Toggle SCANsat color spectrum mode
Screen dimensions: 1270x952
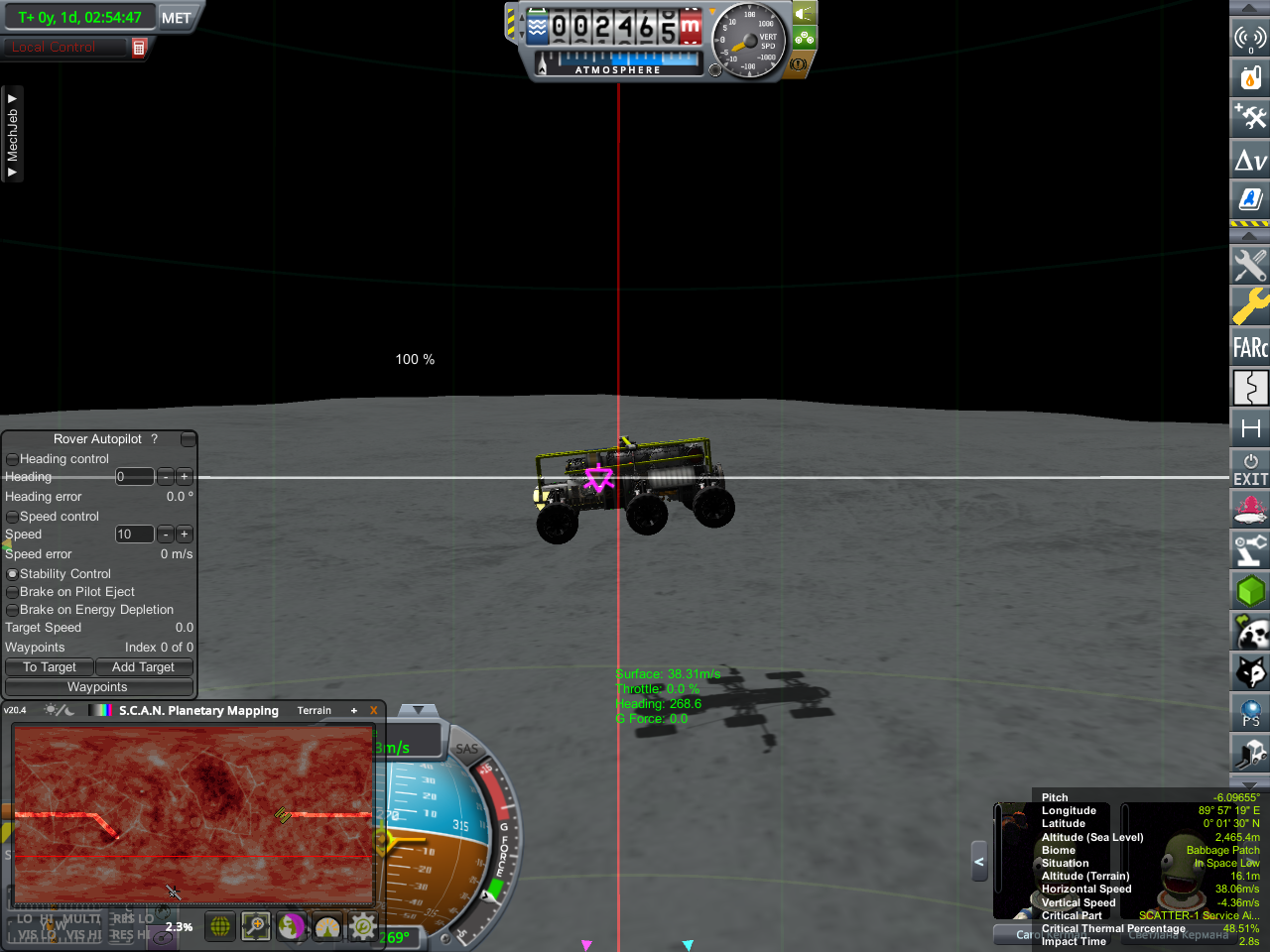[x=100, y=710]
